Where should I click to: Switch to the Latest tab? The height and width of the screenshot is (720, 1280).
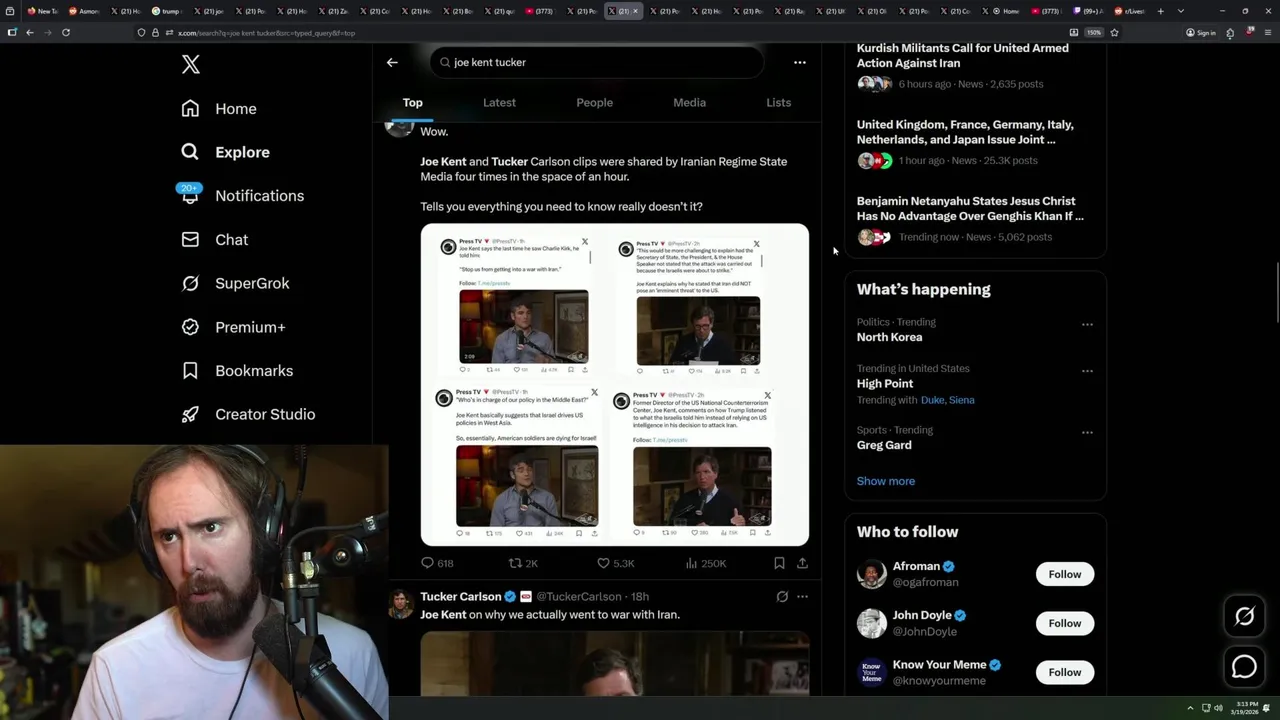499,102
